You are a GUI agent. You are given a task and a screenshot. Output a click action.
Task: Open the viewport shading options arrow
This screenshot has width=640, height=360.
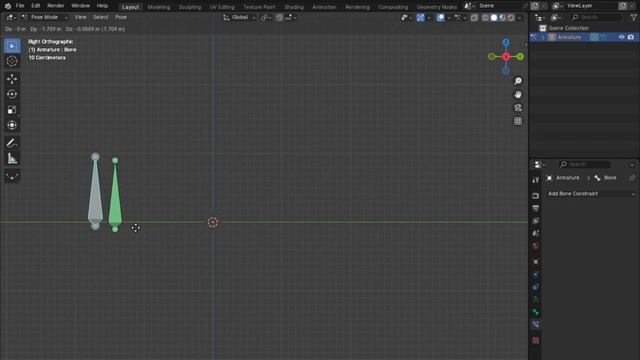pos(520,18)
